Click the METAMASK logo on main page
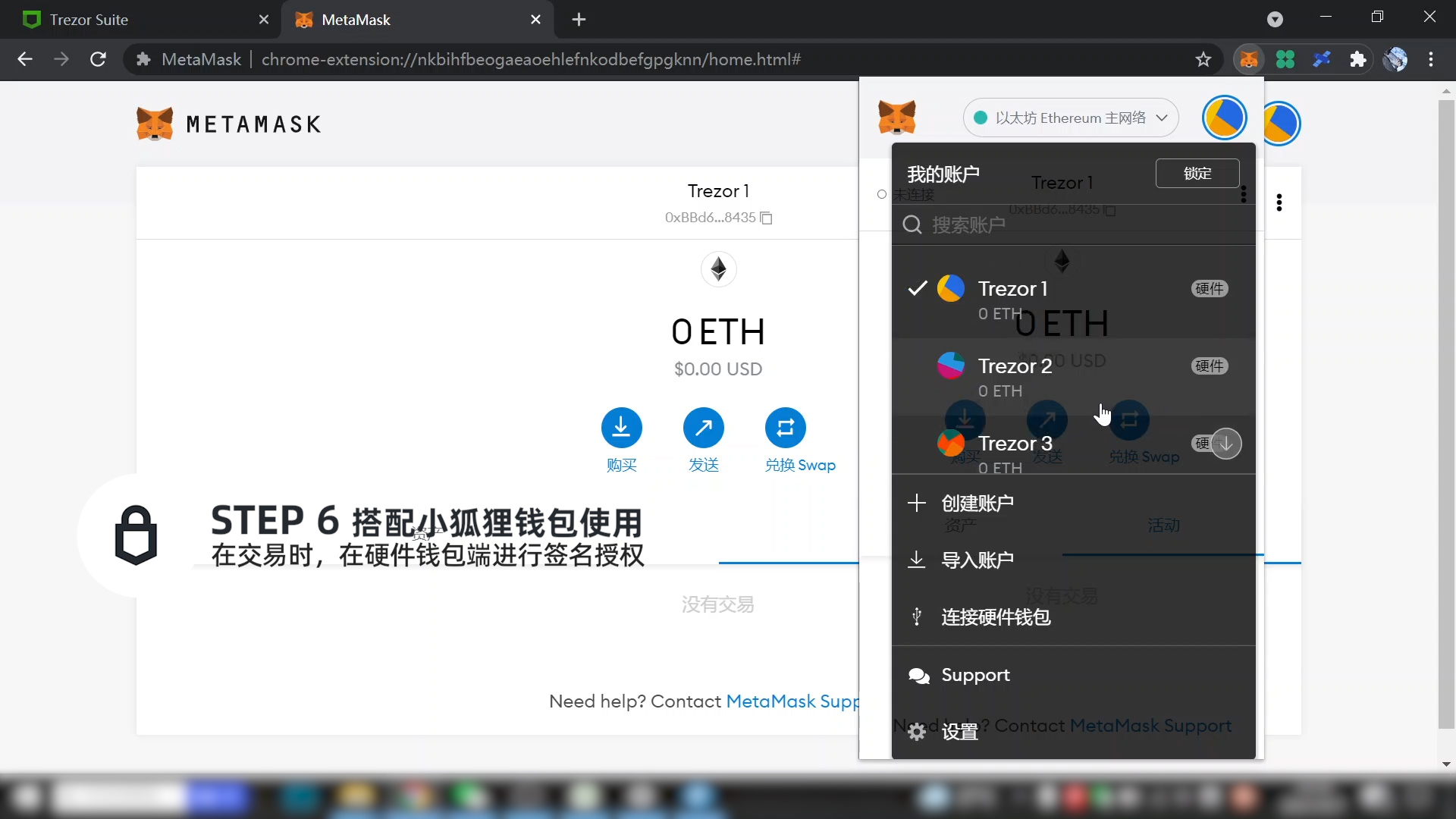This screenshot has width=1456, height=819. point(229,124)
